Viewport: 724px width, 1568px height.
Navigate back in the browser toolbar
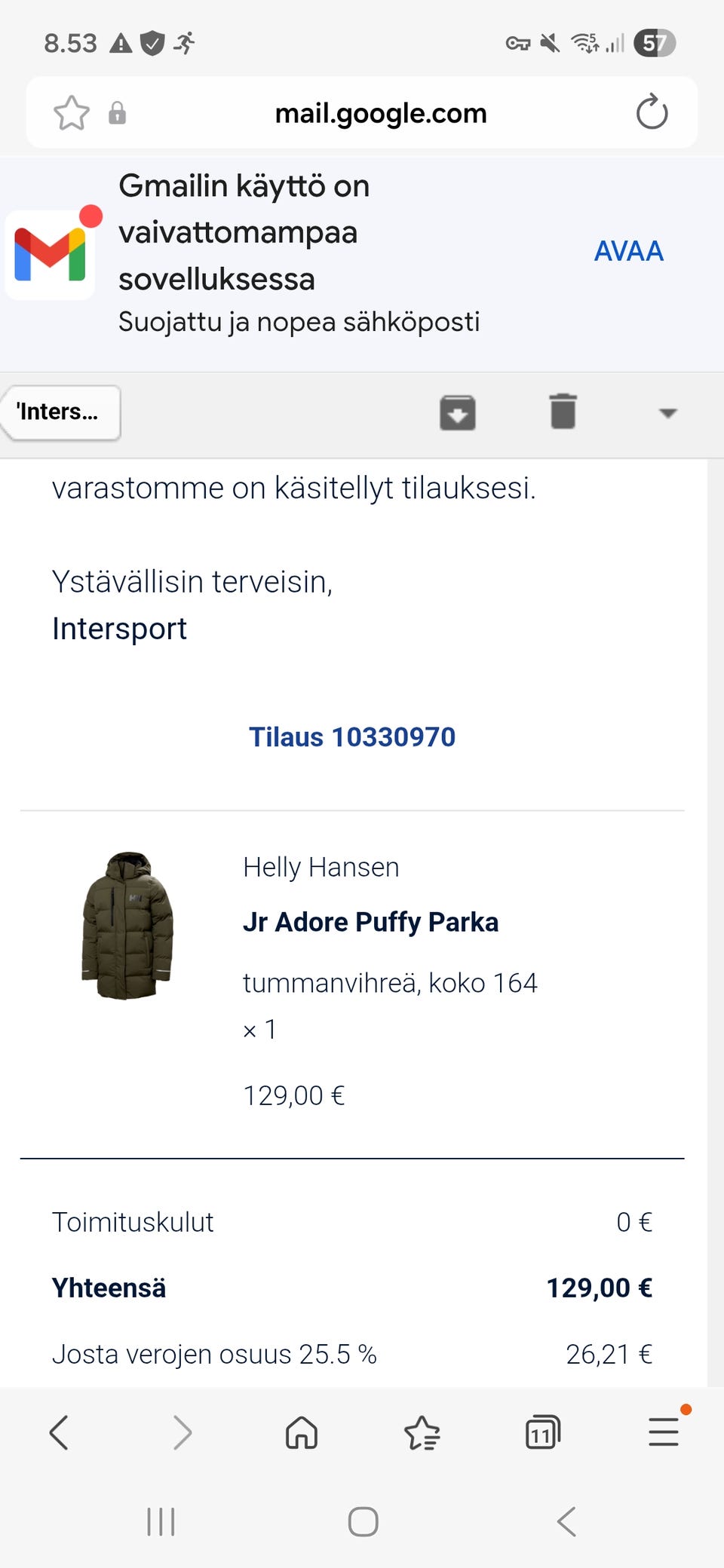point(59,1432)
